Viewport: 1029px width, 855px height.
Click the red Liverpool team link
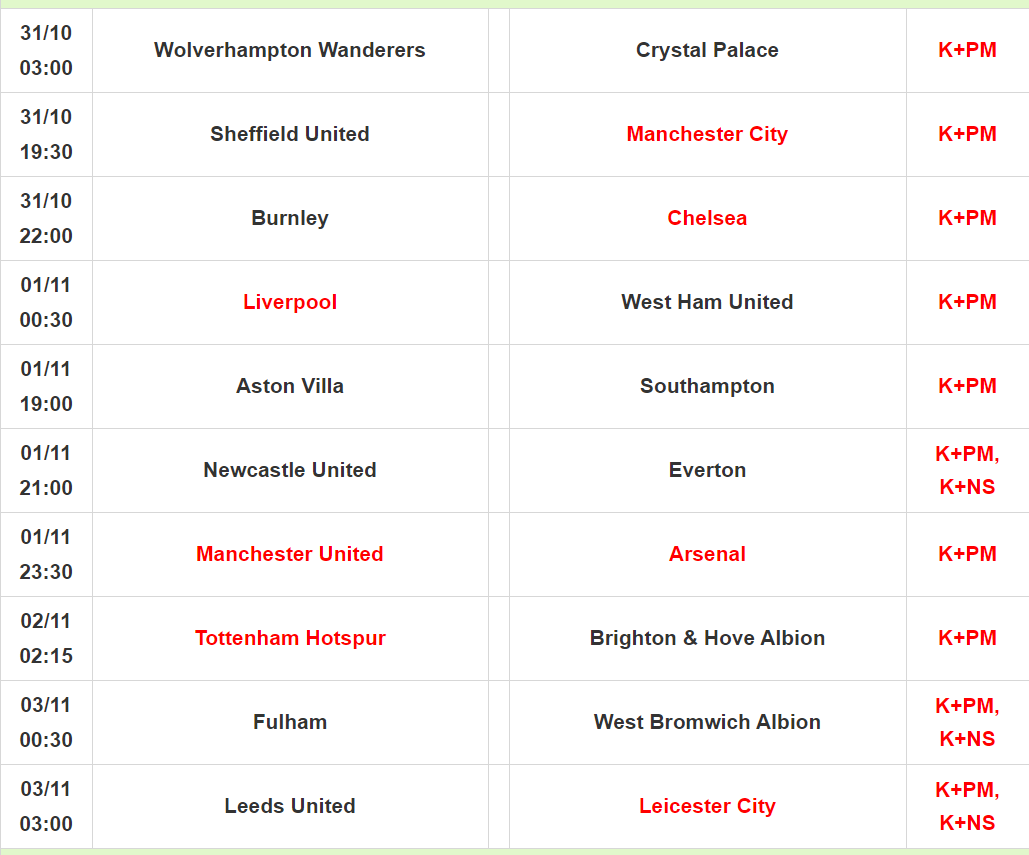click(290, 302)
